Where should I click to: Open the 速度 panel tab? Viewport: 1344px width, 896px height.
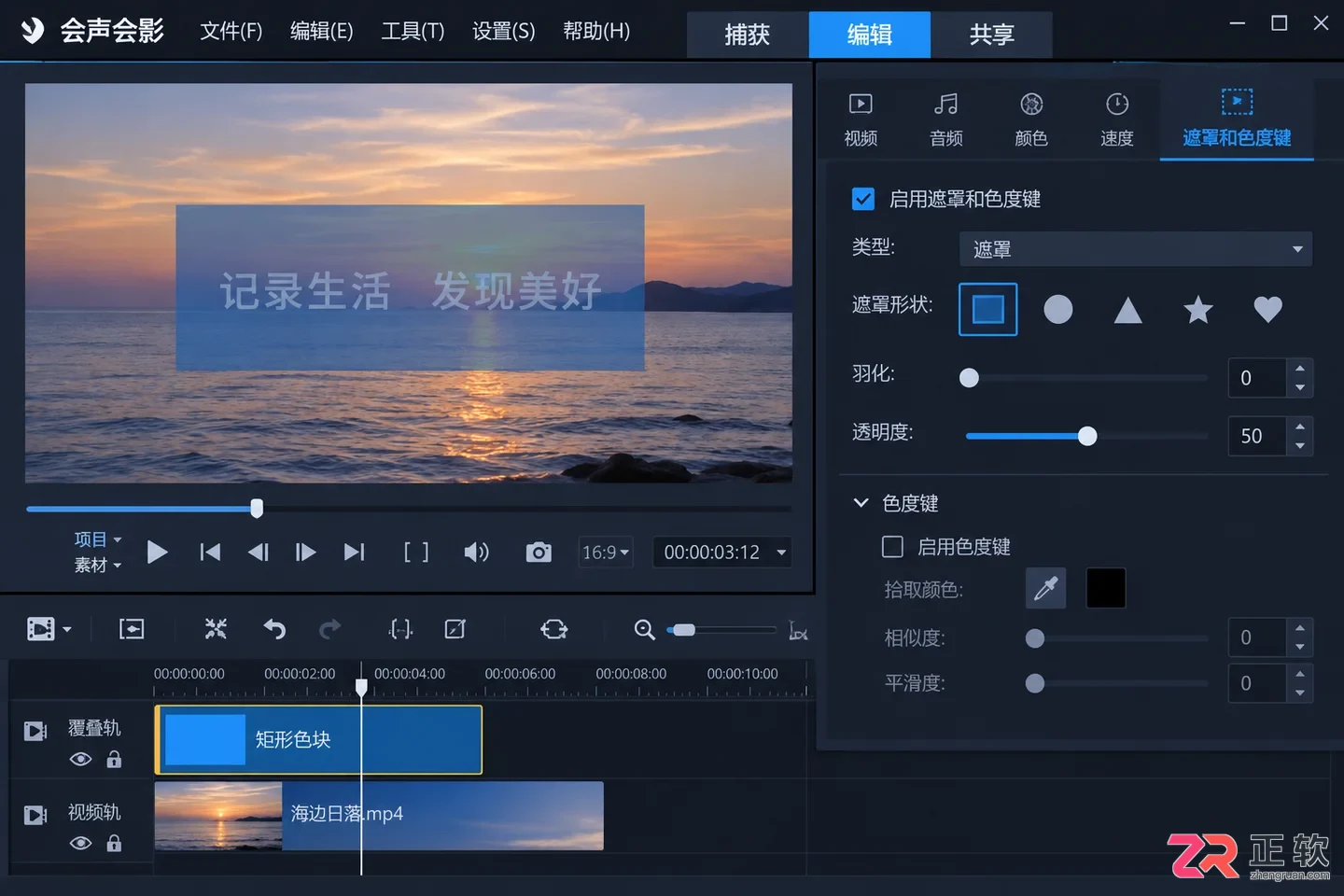pyautogui.click(x=1117, y=119)
